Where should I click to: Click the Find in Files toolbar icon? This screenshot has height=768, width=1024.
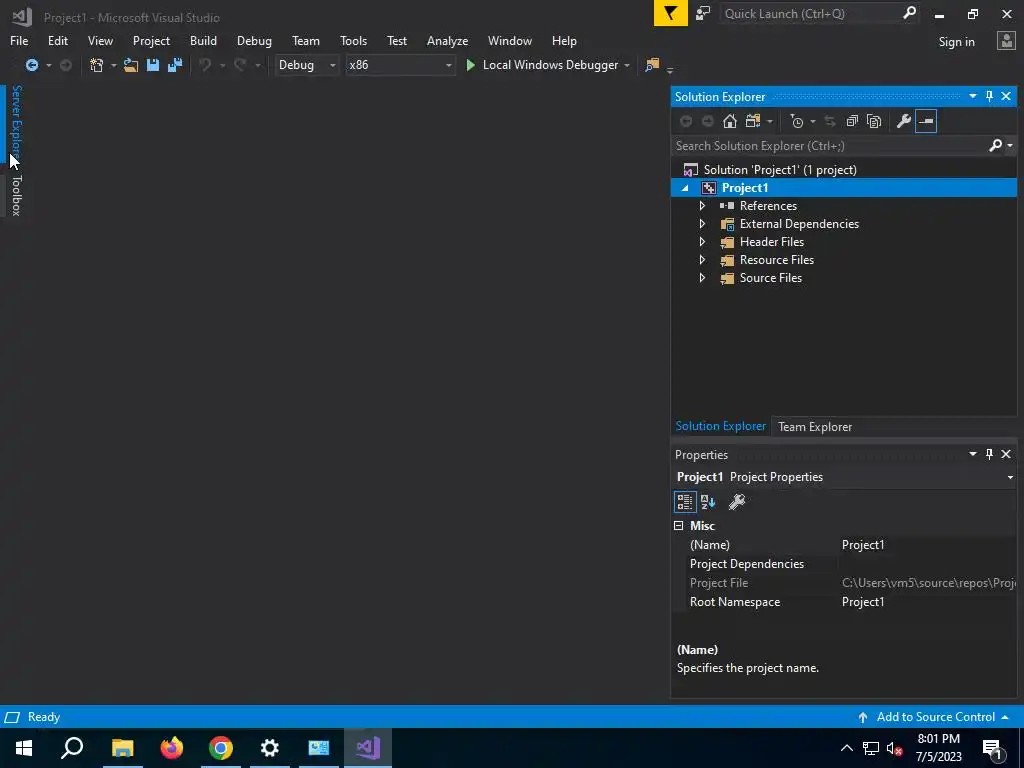pyautogui.click(x=652, y=65)
